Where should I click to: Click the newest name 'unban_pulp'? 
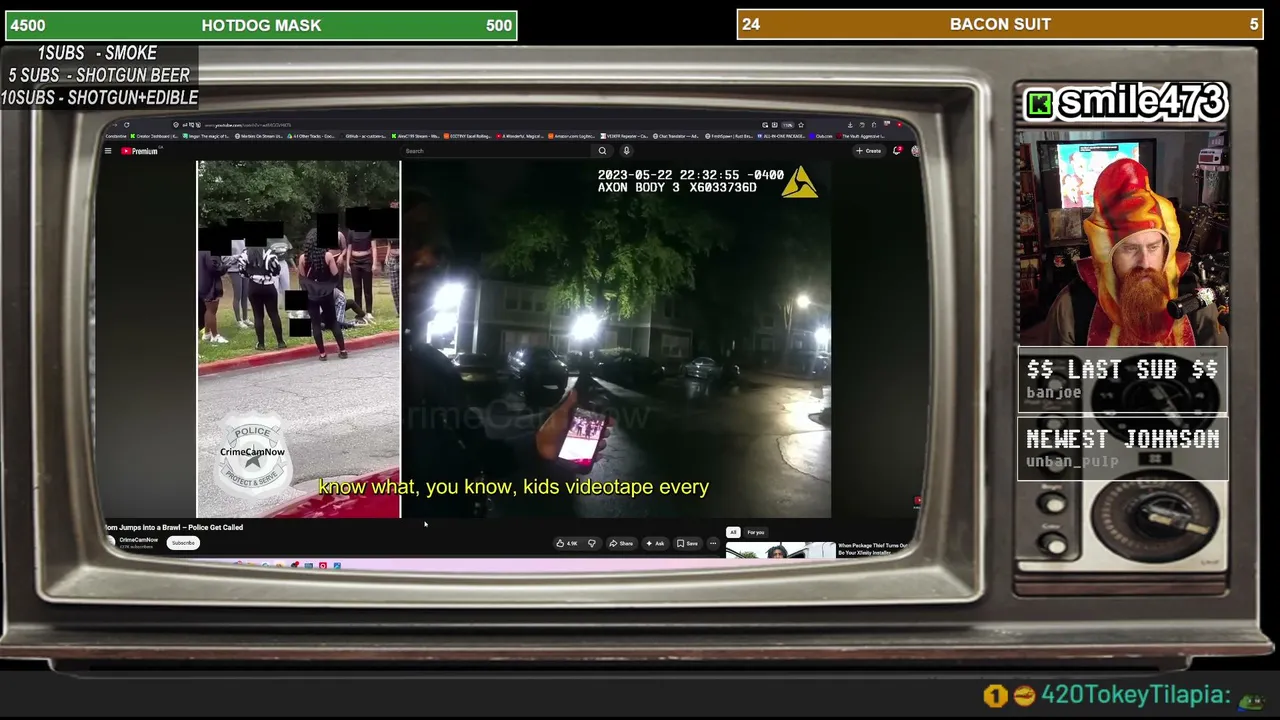[x=1073, y=462]
